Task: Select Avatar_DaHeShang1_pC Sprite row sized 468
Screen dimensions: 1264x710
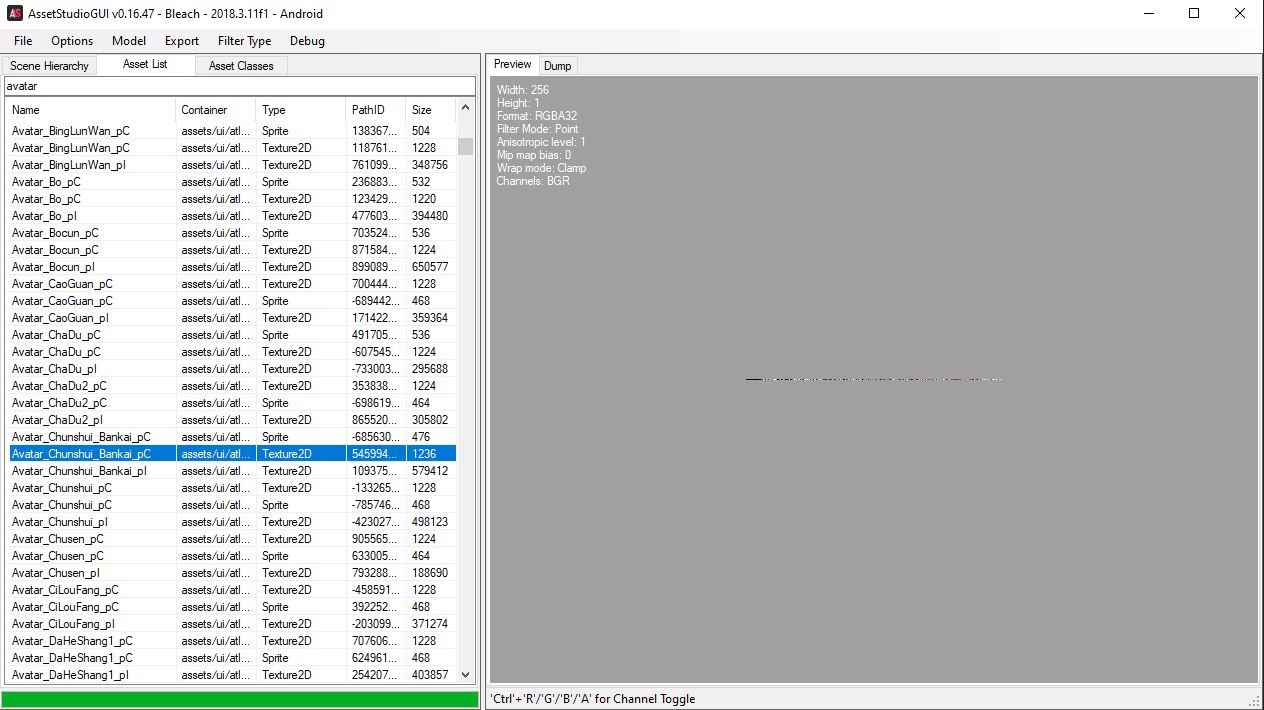Action: coord(232,658)
